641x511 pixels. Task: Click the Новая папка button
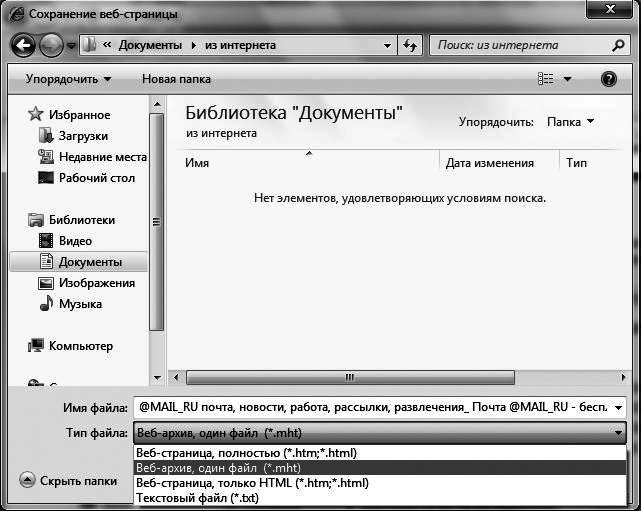176,79
